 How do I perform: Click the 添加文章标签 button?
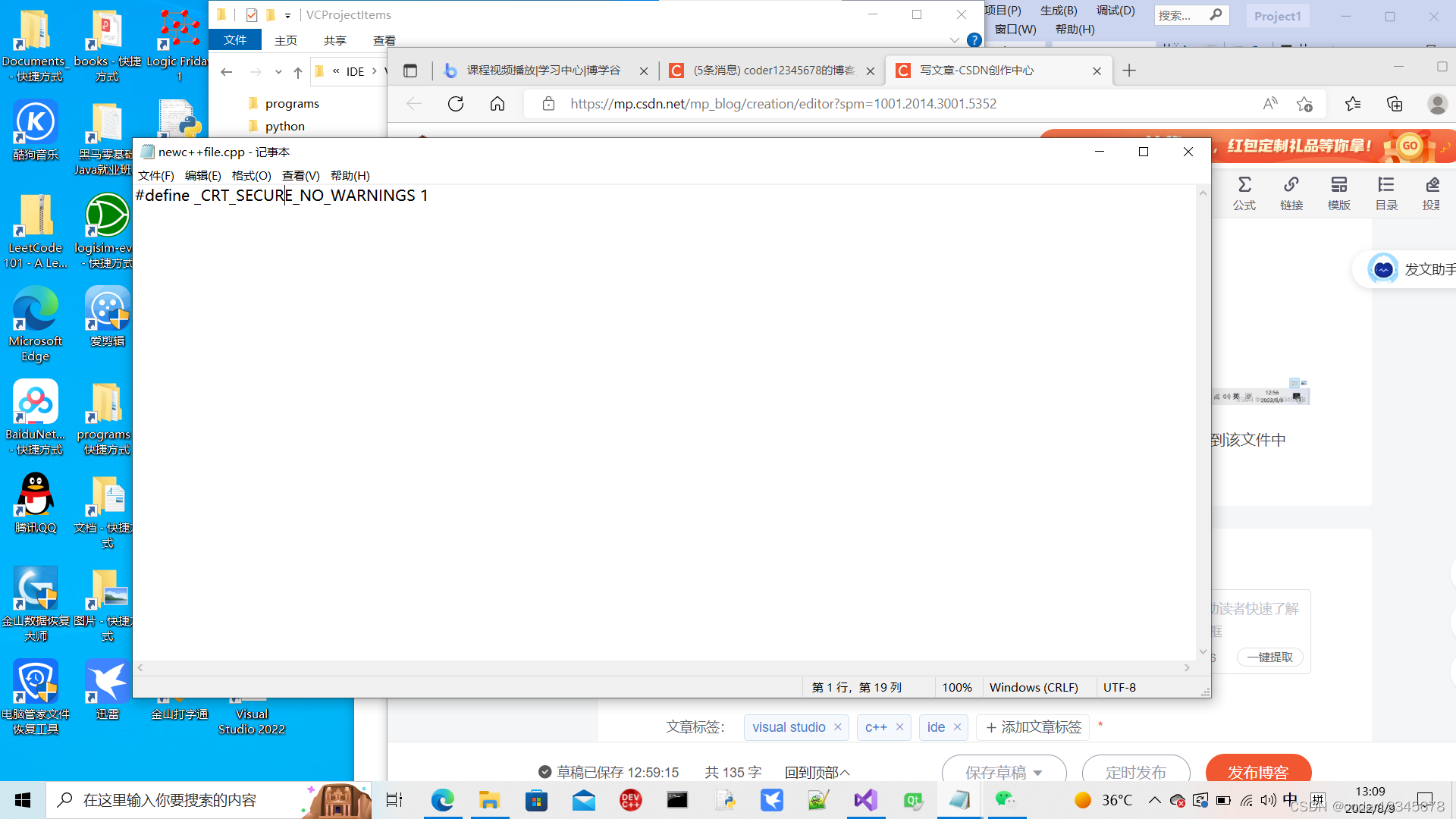[x=1033, y=727]
